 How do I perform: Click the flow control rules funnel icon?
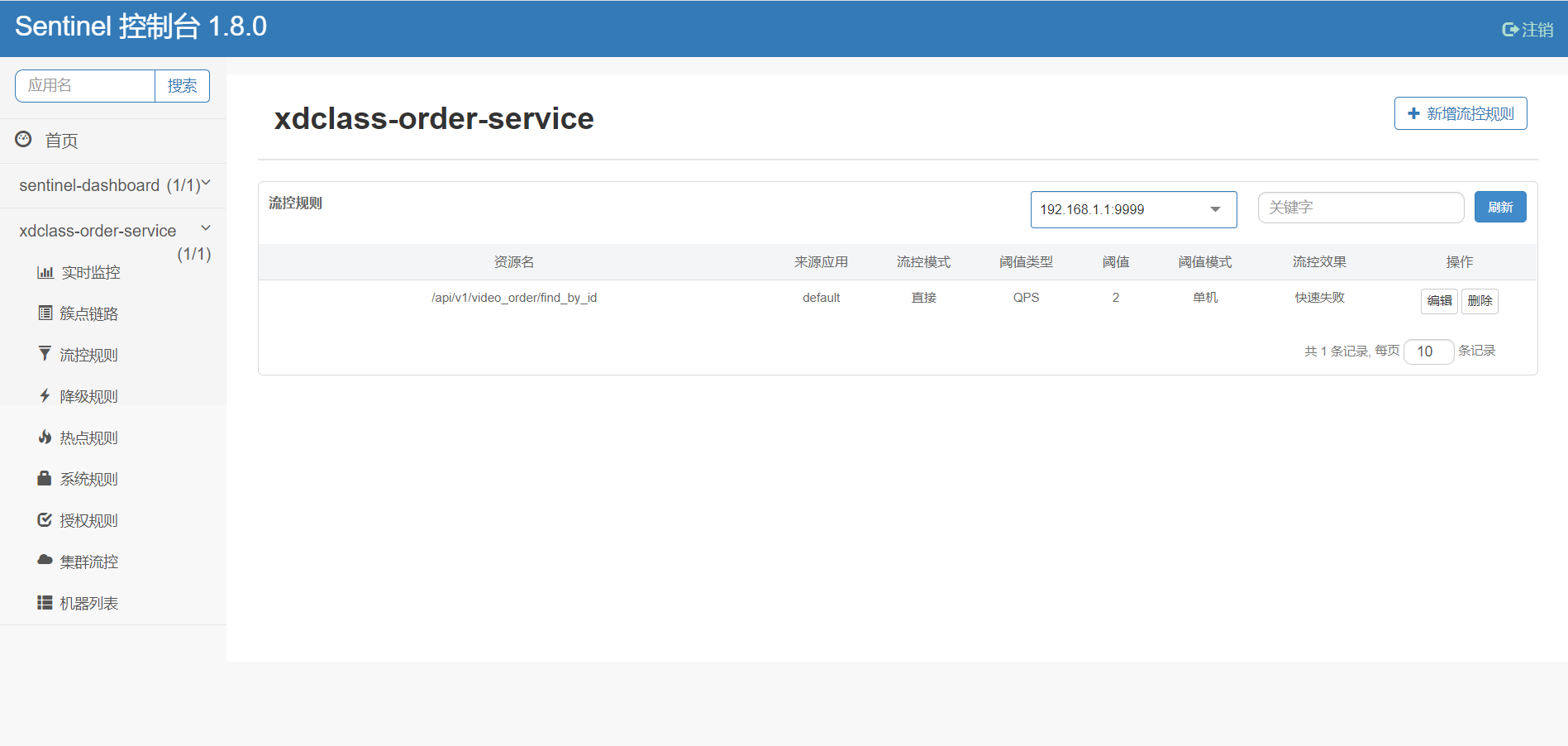45,354
